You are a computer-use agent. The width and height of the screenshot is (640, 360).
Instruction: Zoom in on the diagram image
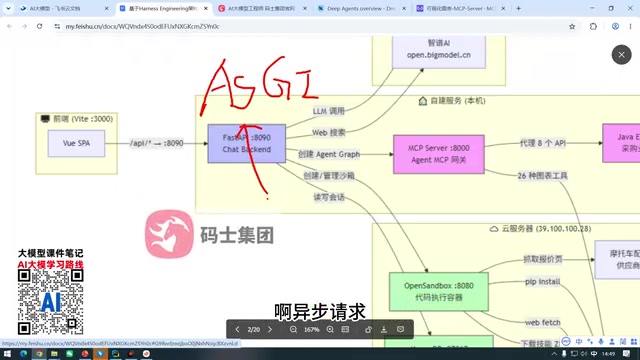pos(330,329)
